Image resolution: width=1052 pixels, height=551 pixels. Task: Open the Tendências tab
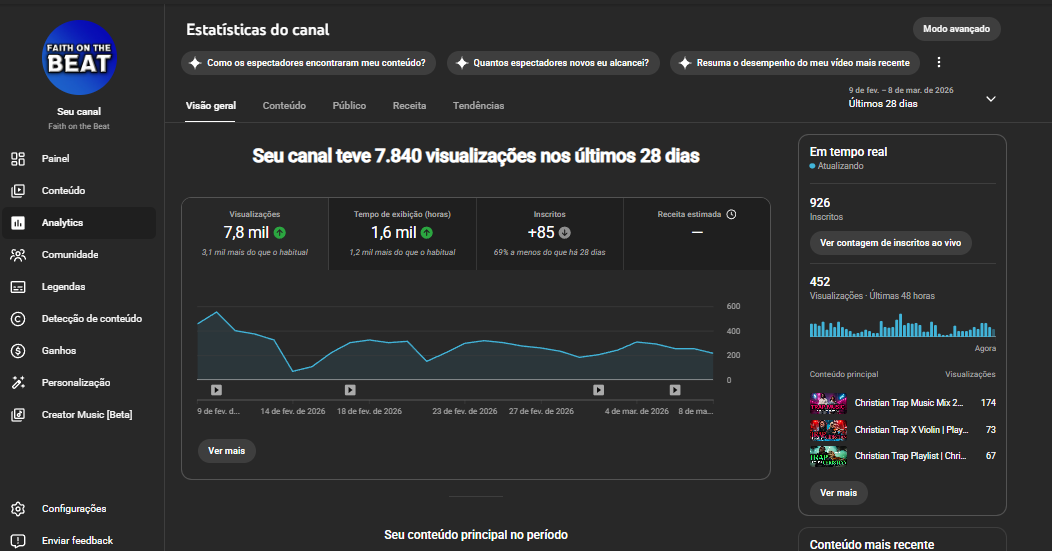[x=478, y=105]
